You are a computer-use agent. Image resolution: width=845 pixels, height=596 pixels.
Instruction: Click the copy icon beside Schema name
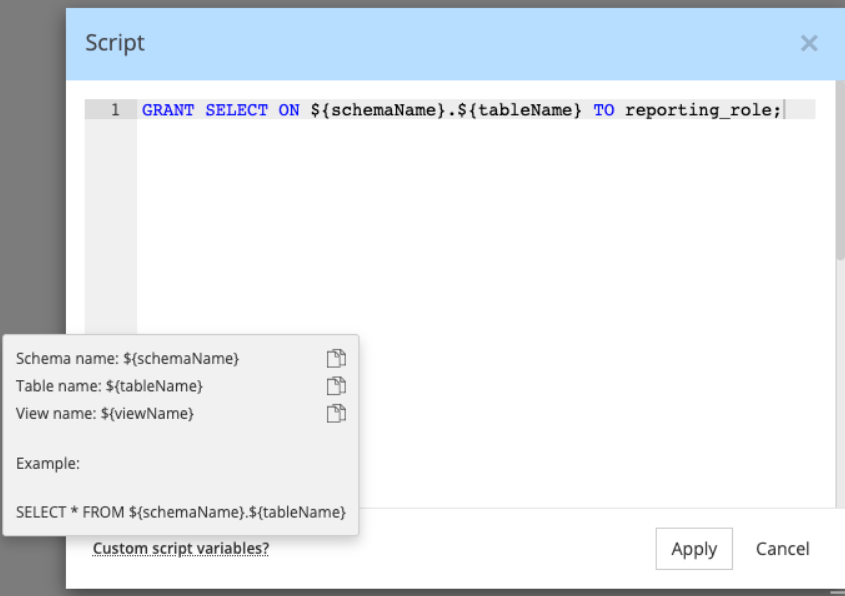coord(337,358)
